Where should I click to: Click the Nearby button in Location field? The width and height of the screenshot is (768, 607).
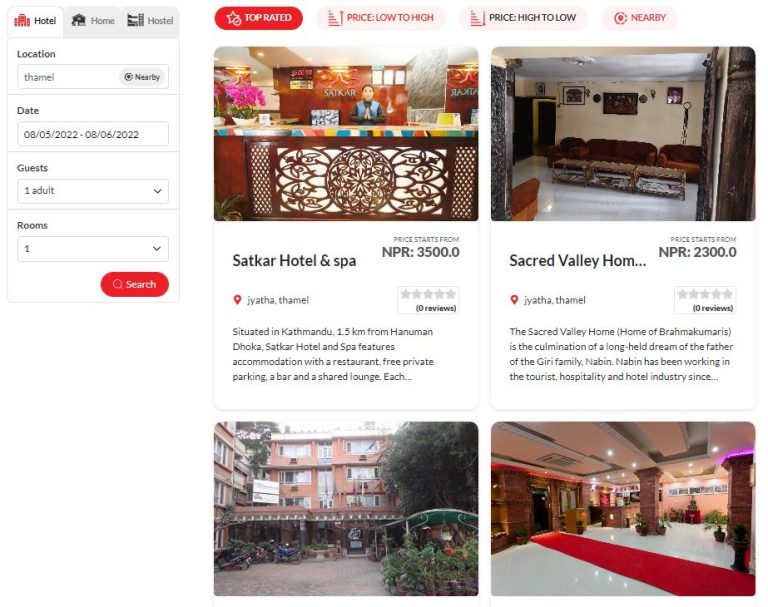tap(142, 77)
